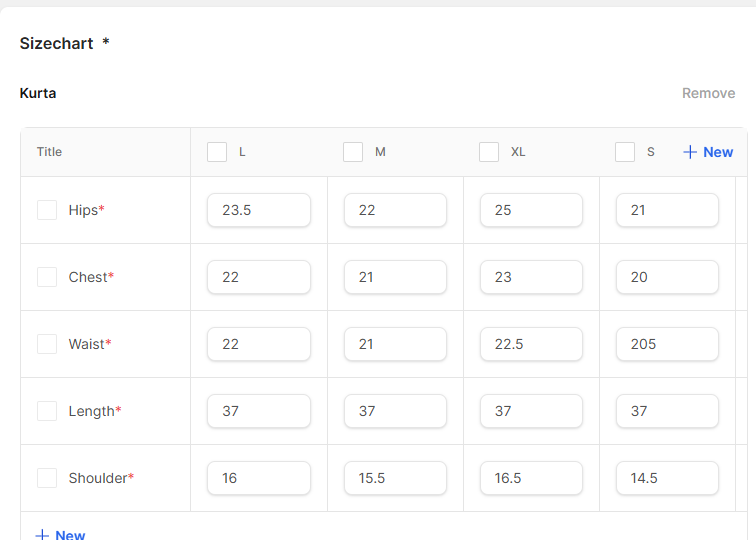Check the Waist row checkbox
The image size is (756, 540).
47,344
